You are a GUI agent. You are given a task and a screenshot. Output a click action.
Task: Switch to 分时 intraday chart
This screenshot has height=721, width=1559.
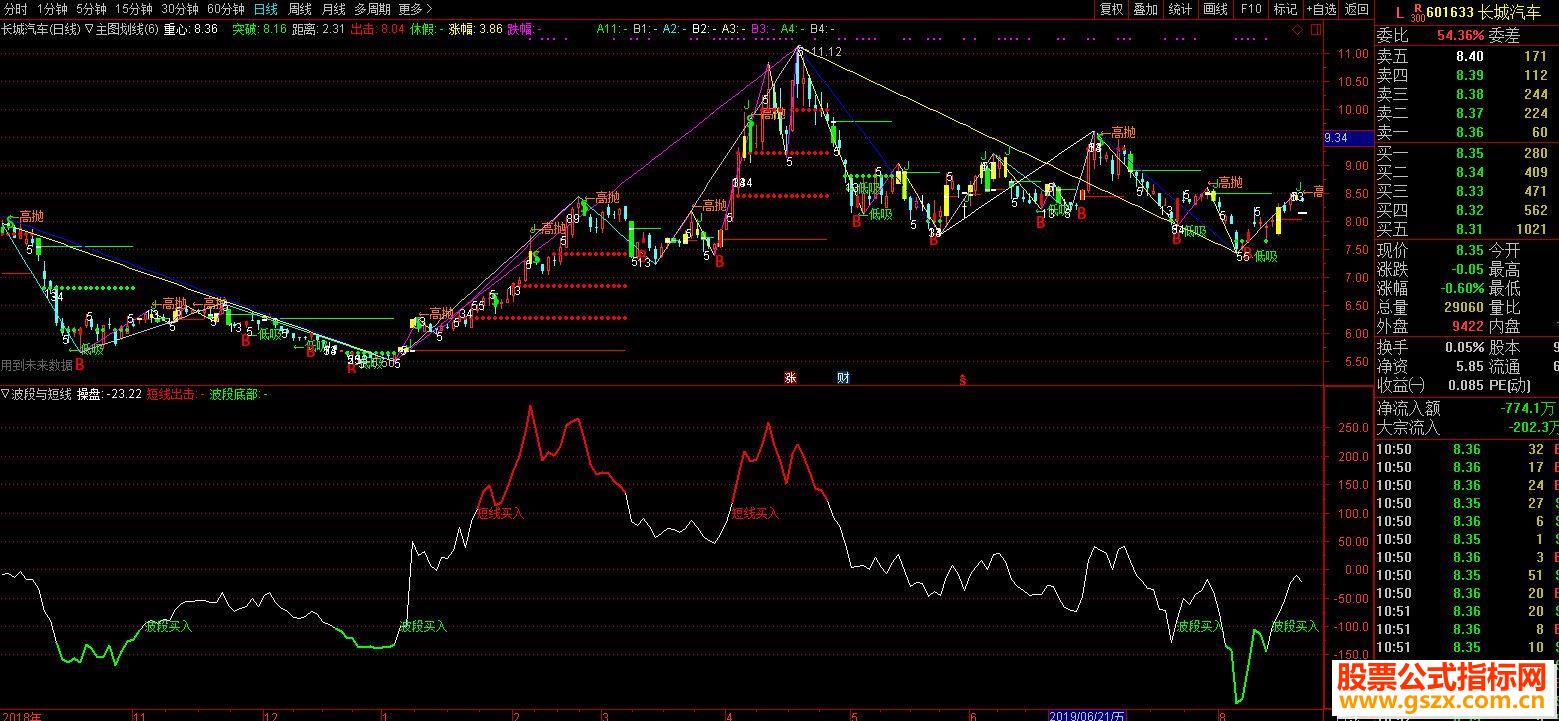15,9
